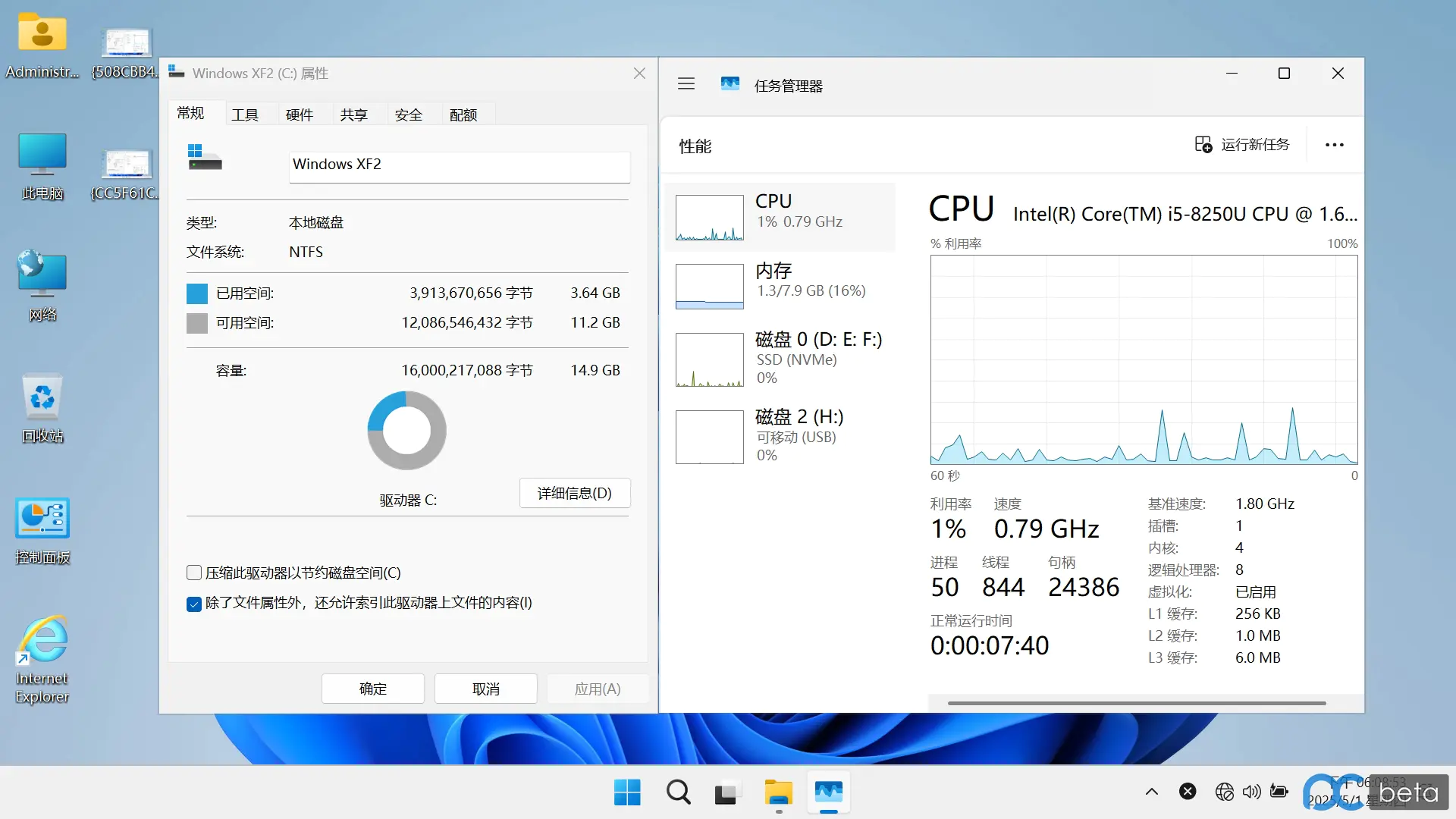The height and width of the screenshot is (819, 1456).
Task: Click Task Manager icon in the taskbar
Action: tap(828, 792)
